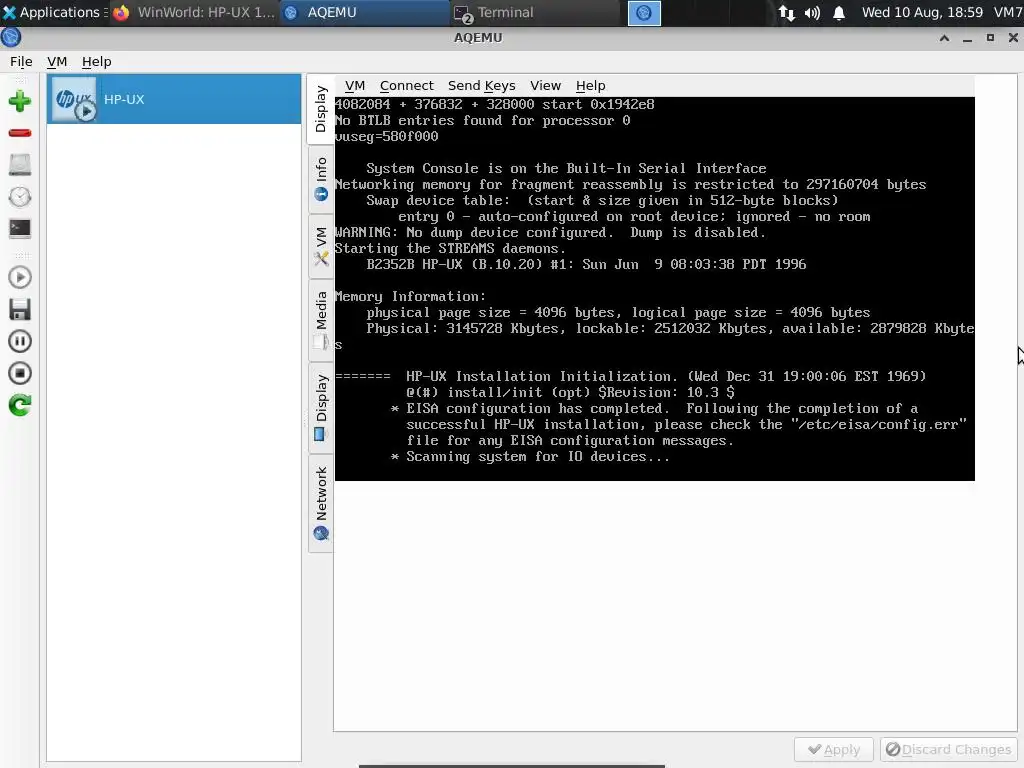Stop the virtual machine

(20, 373)
